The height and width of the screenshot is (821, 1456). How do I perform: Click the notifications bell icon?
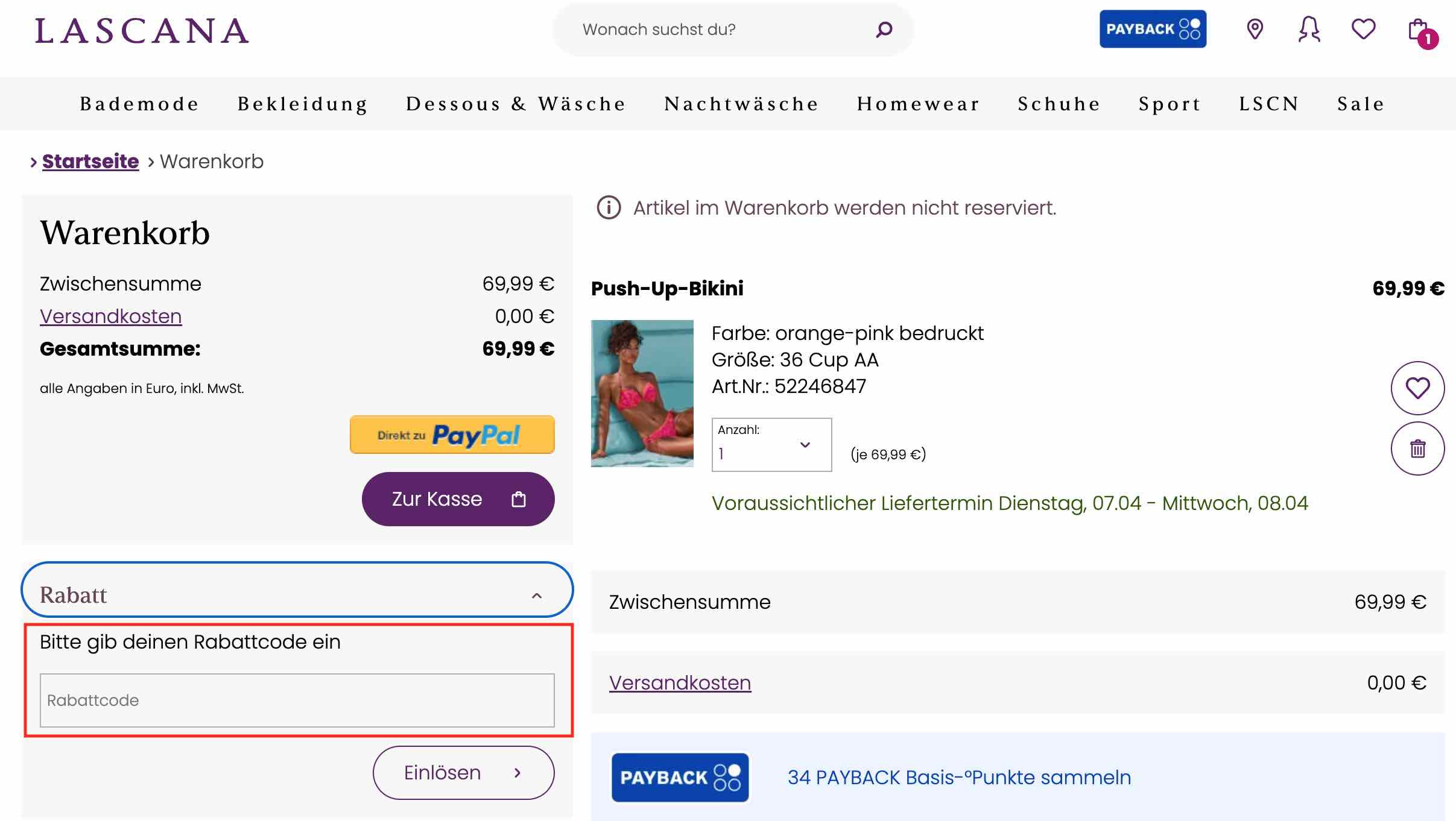(x=1309, y=29)
